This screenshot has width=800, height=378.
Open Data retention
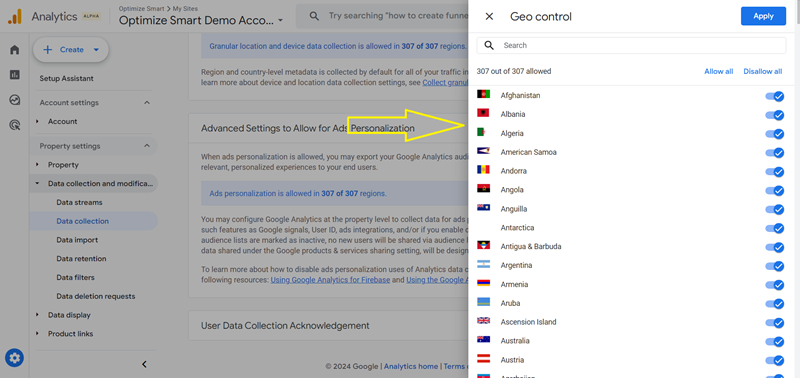pyautogui.click(x=81, y=259)
